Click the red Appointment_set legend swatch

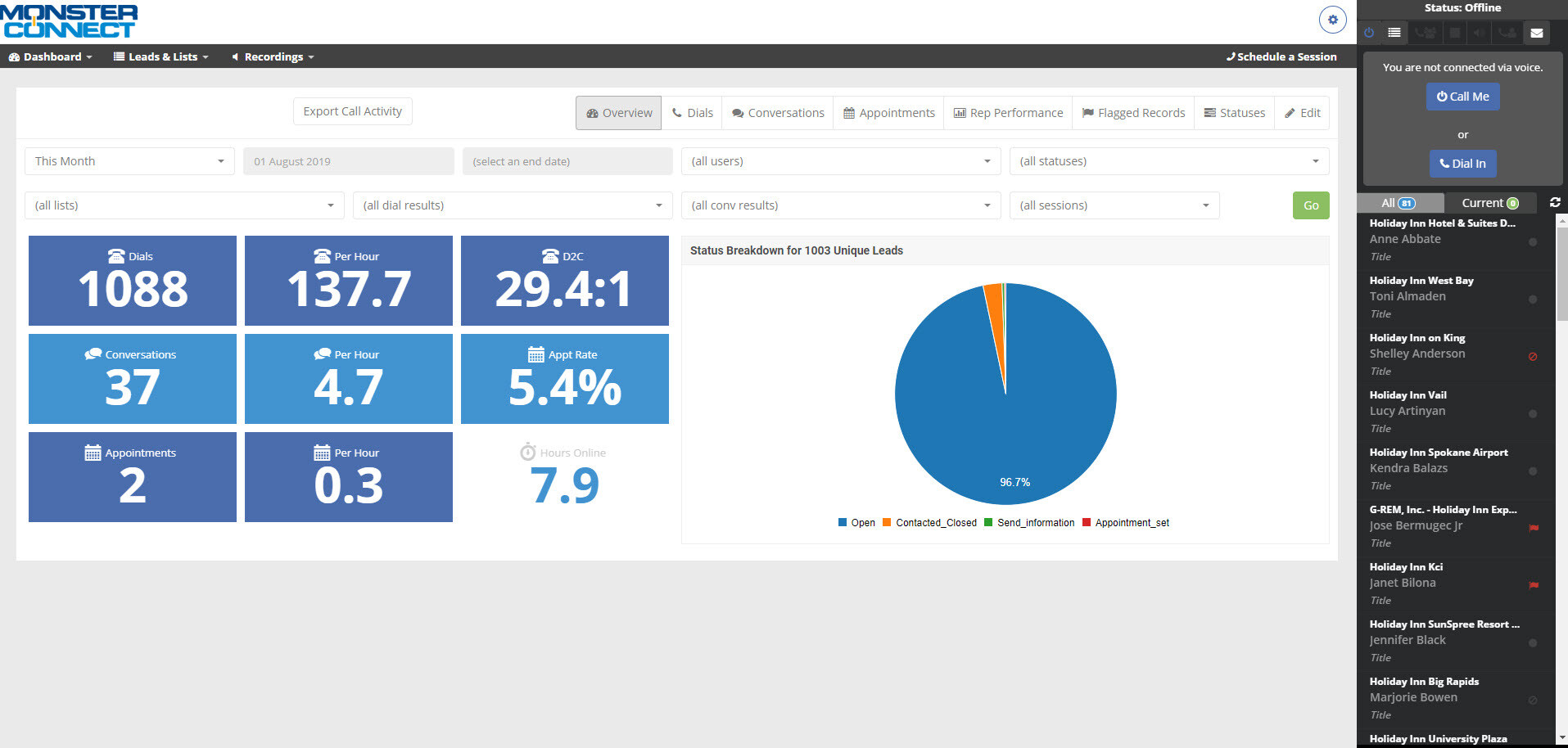1087,523
